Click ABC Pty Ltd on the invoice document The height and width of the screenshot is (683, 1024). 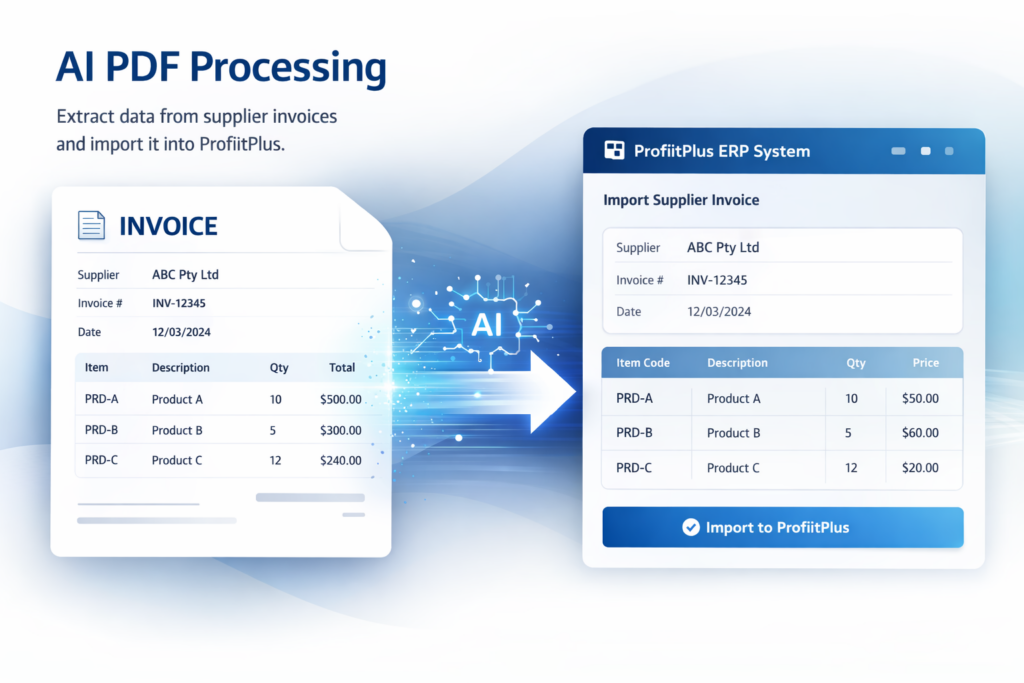(x=185, y=275)
